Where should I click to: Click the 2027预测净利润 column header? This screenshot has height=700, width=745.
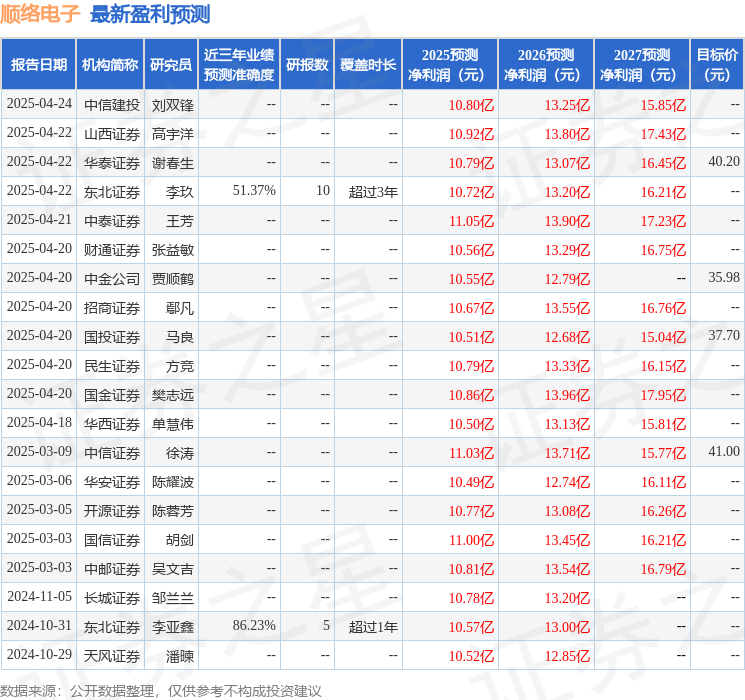click(x=642, y=65)
